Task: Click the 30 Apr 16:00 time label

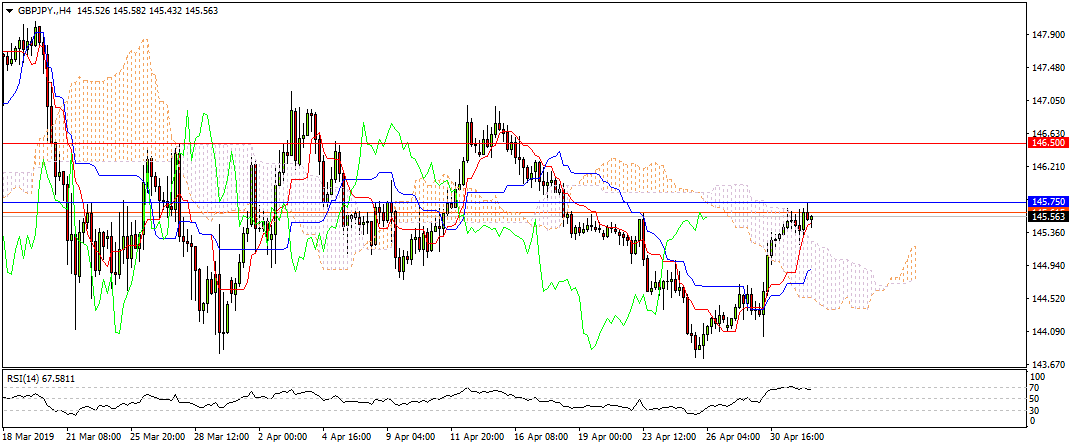Action: coord(798,436)
